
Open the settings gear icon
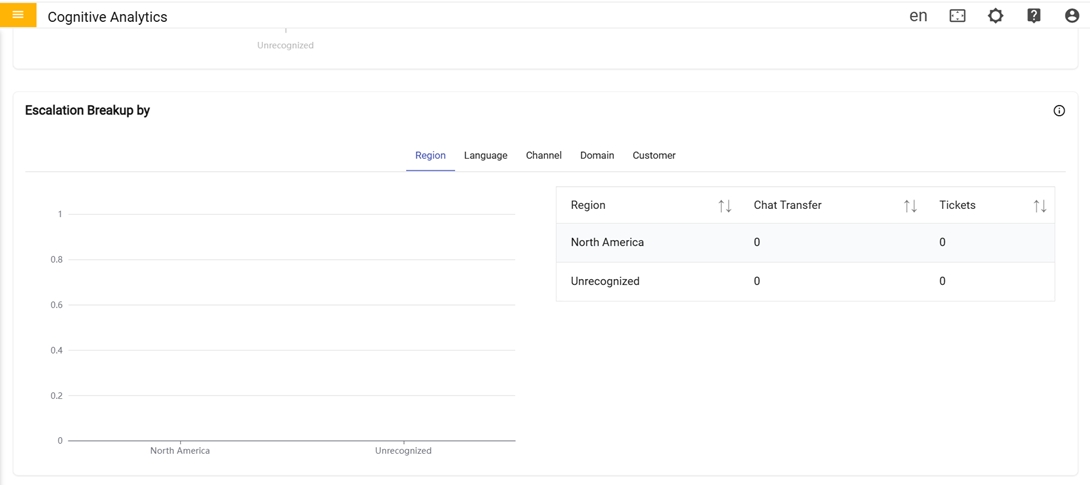click(995, 16)
